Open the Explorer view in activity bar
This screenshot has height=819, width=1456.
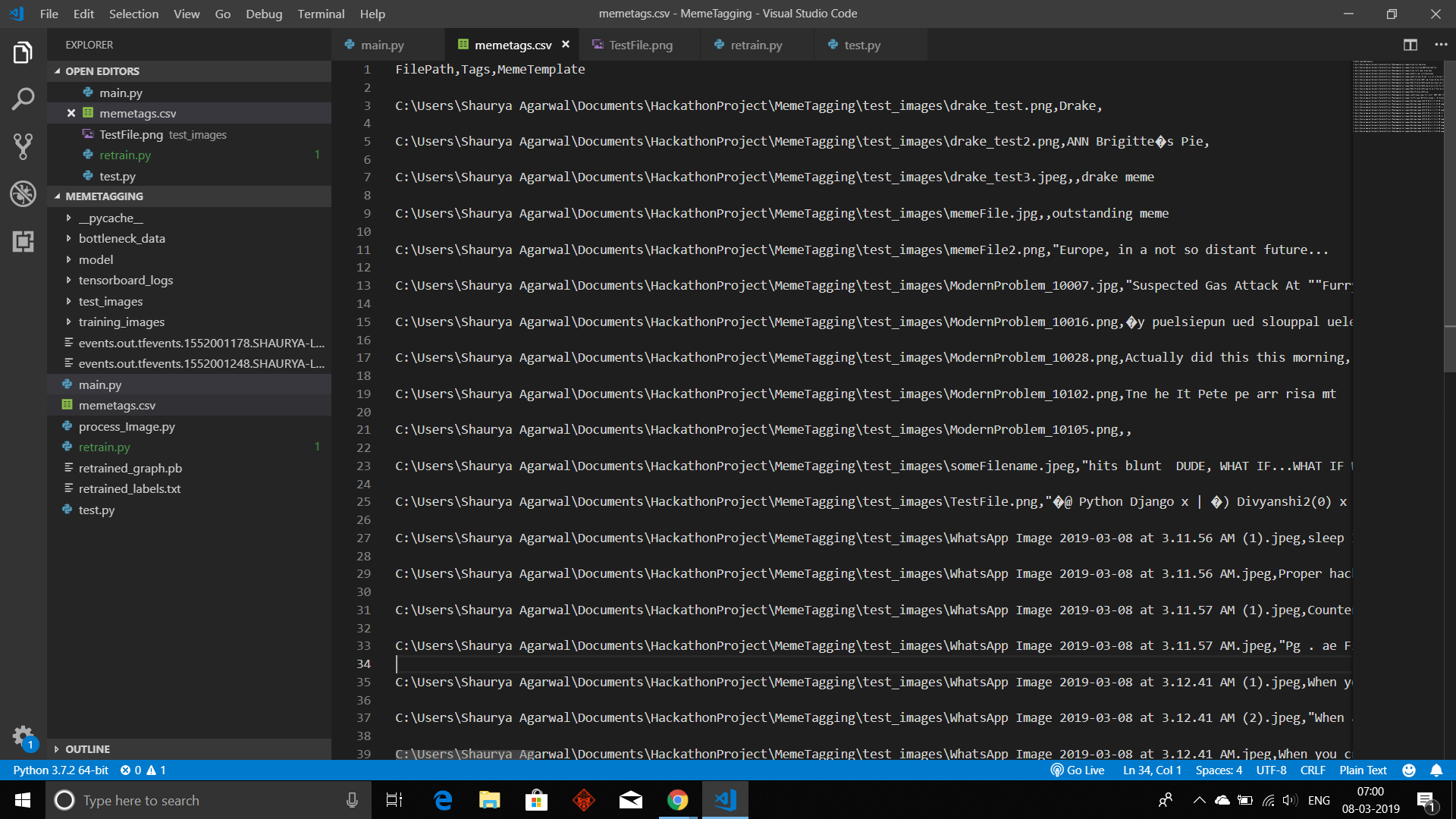(23, 53)
